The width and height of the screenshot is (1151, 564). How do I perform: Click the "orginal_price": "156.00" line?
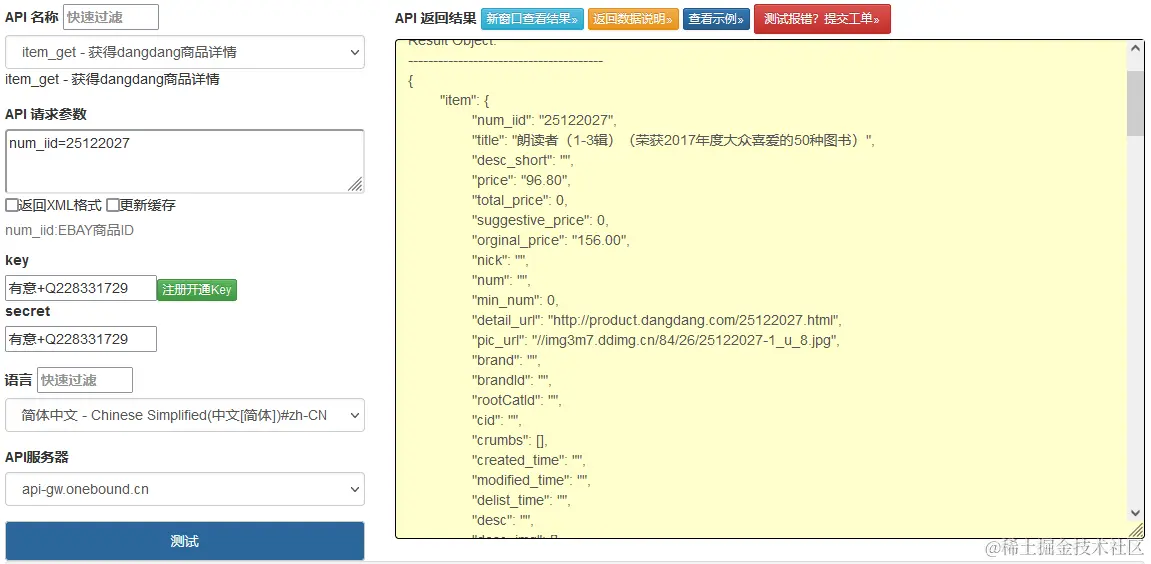[x=551, y=240]
